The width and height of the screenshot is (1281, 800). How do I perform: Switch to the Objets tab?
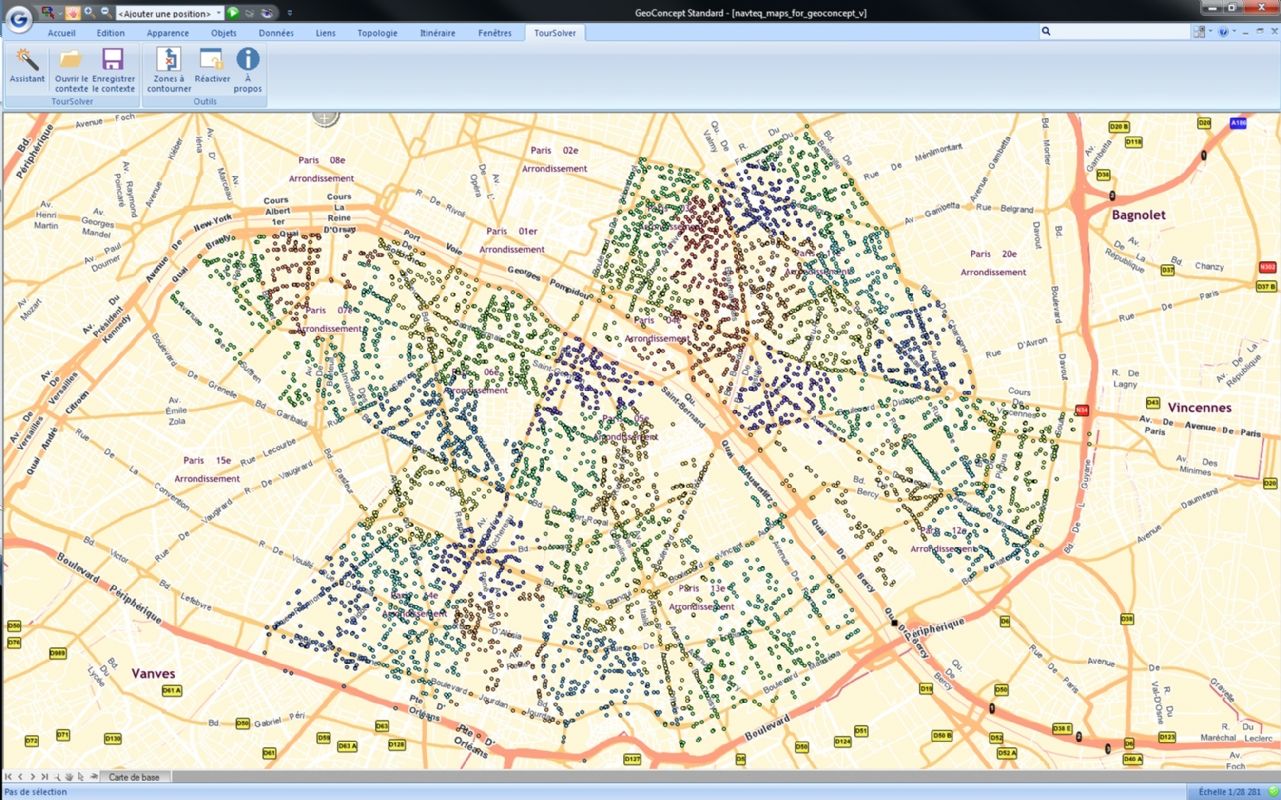(x=223, y=33)
